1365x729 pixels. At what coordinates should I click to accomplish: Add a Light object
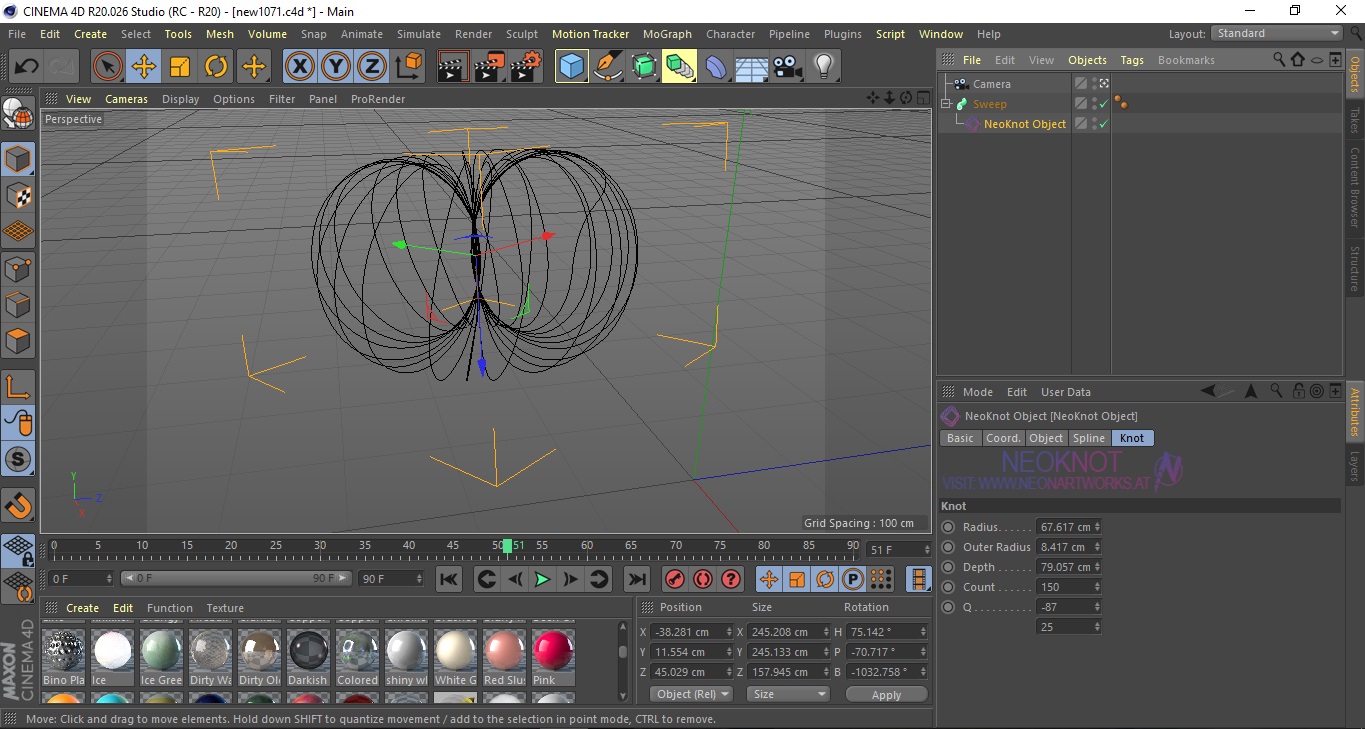coord(824,67)
